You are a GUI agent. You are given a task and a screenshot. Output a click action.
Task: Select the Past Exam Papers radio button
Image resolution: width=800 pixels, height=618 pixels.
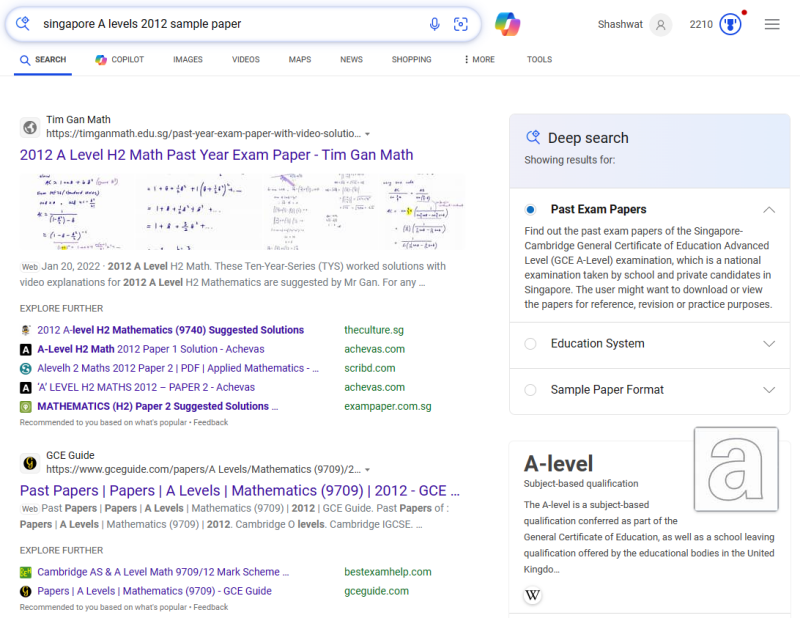pos(530,210)
